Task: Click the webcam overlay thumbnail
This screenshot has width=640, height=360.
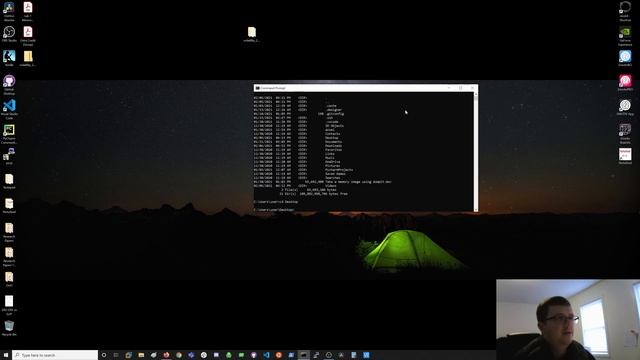Action: [x=568, y=320]
